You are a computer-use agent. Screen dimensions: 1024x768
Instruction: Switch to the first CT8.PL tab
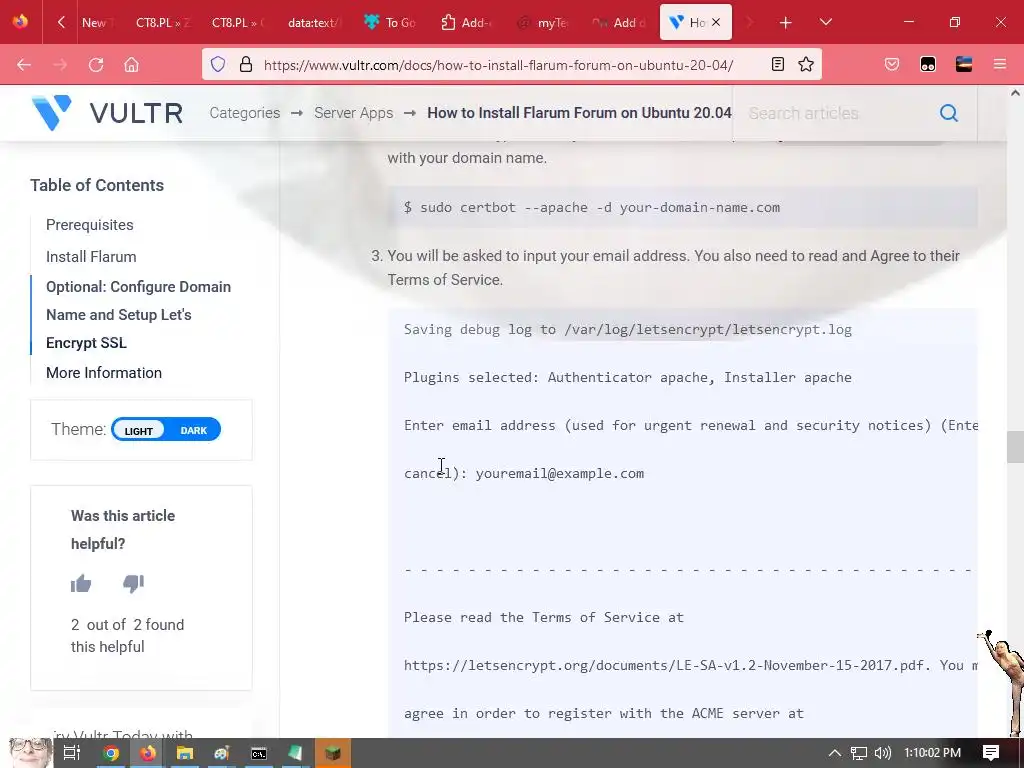coord(163,23)
